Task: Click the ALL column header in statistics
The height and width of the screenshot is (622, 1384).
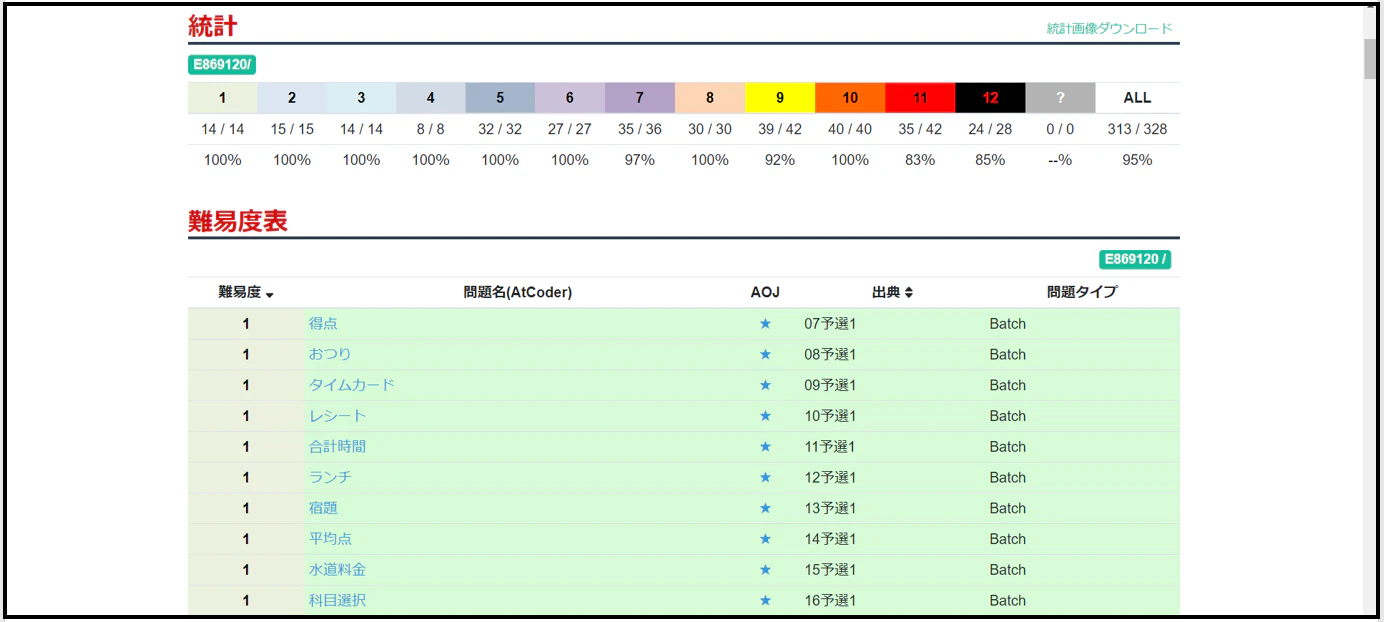Action: pyautogui.click(x=1137, y=98)
